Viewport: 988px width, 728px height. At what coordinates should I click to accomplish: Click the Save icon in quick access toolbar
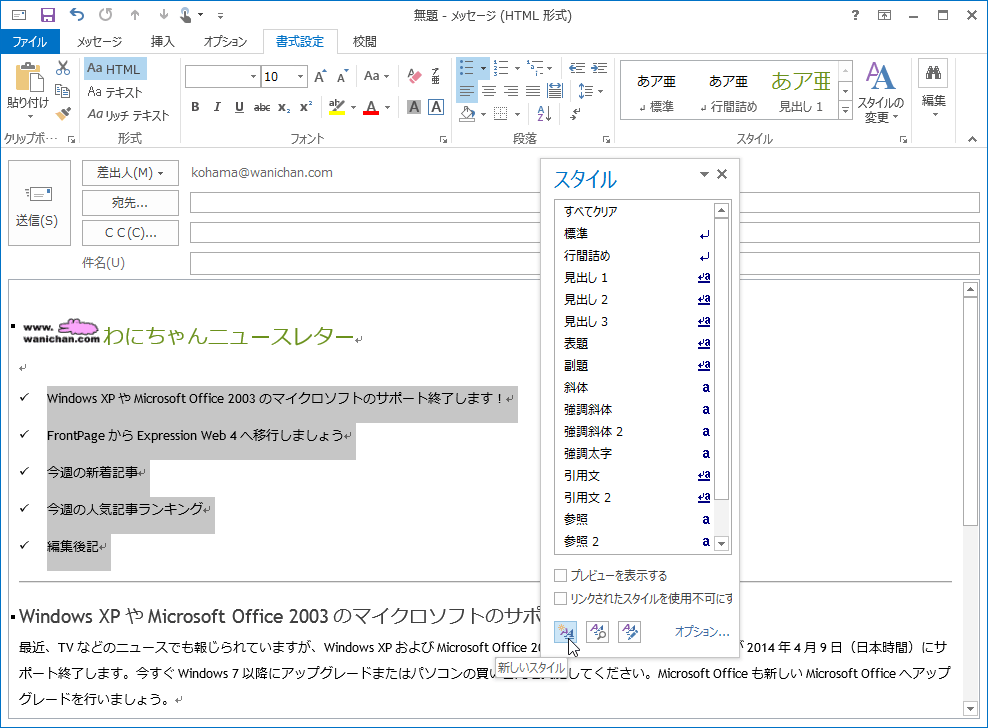coord(48,14)
